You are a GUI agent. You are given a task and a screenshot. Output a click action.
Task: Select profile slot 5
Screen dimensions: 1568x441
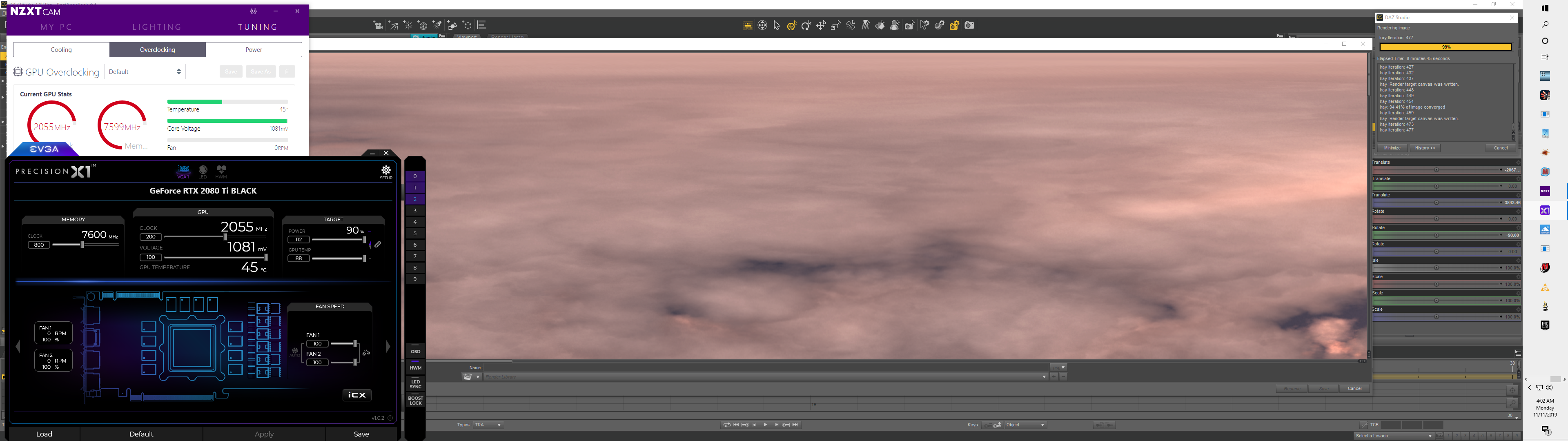pyautogui.click(x=415, y=234)
